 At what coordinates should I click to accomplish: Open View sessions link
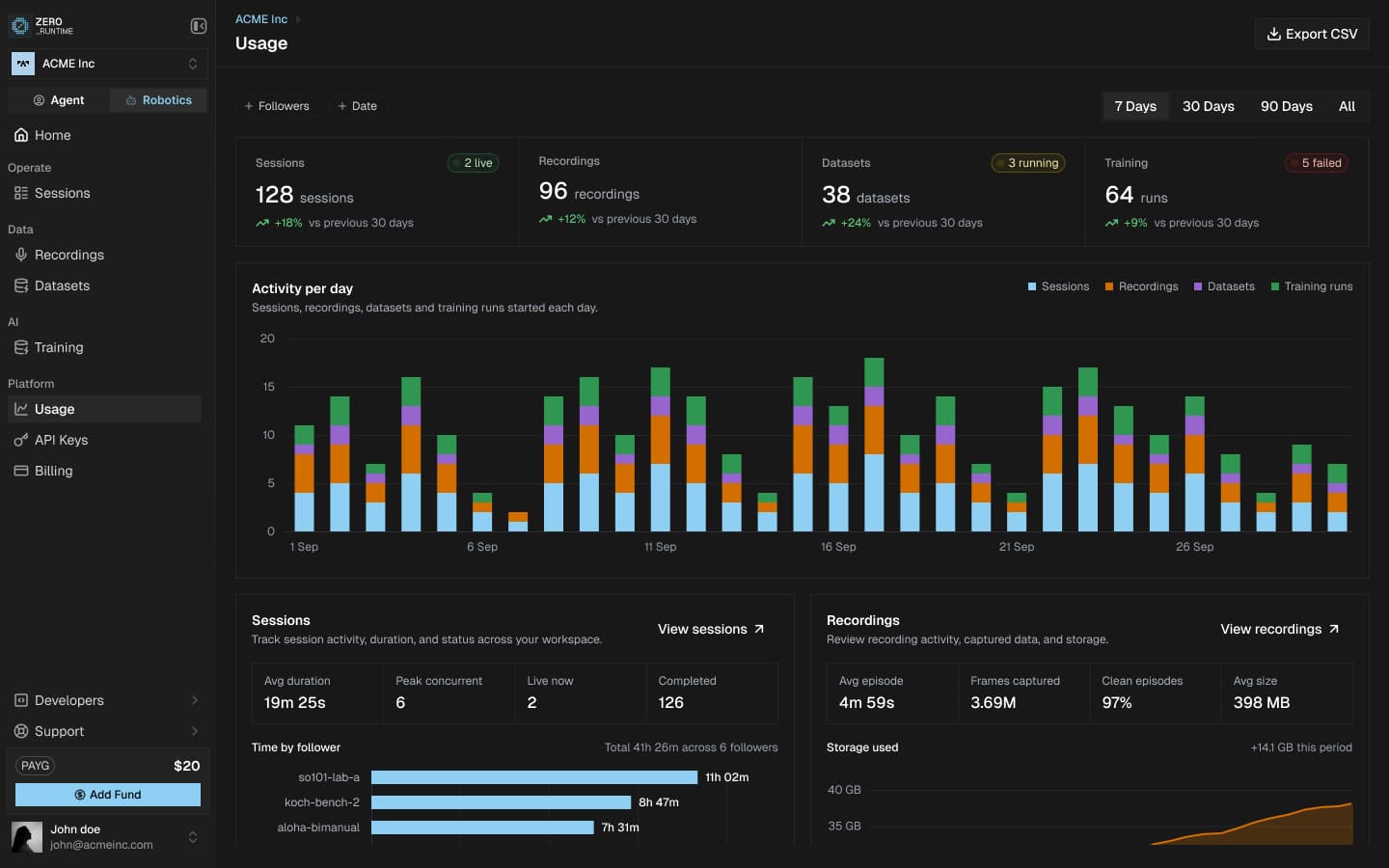pos(711,629)
